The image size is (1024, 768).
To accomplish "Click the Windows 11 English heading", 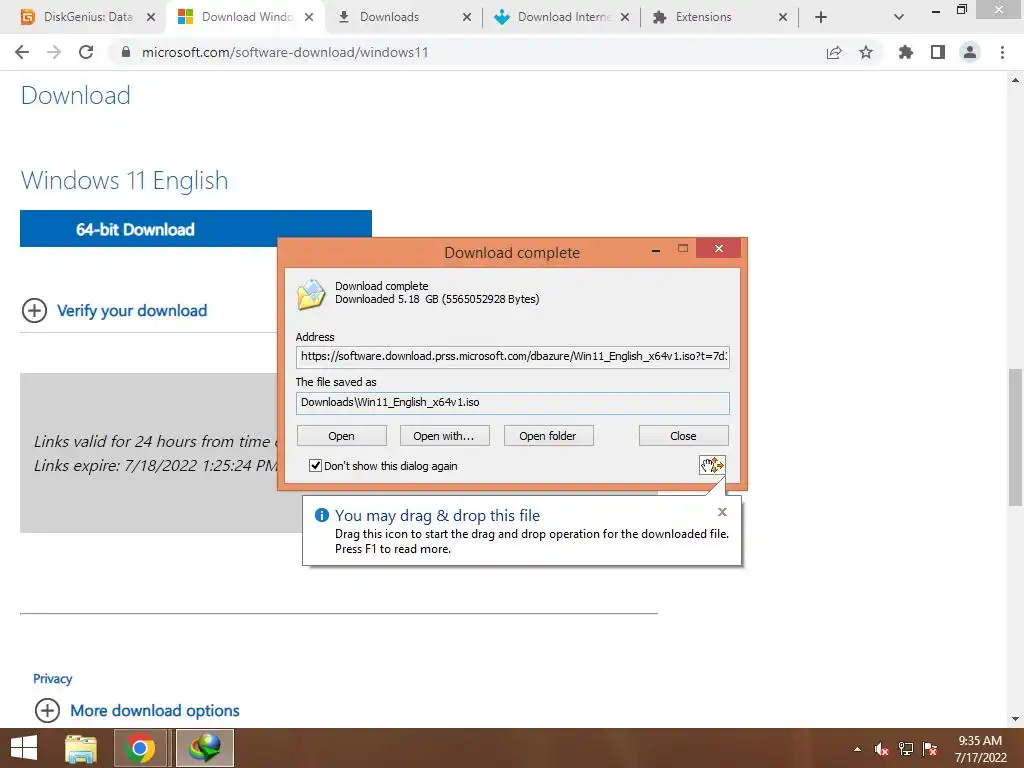I will [x=125, y=180].
